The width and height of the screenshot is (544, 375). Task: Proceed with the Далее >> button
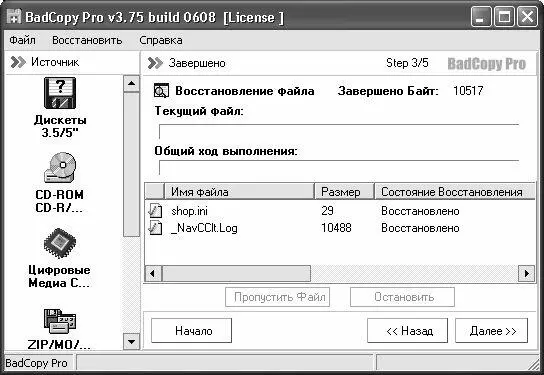(491, 331)
